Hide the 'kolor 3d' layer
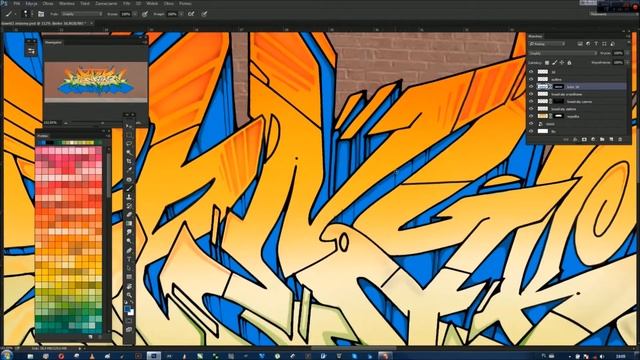This screenshot has height=360, width=640. click(531, 87)
